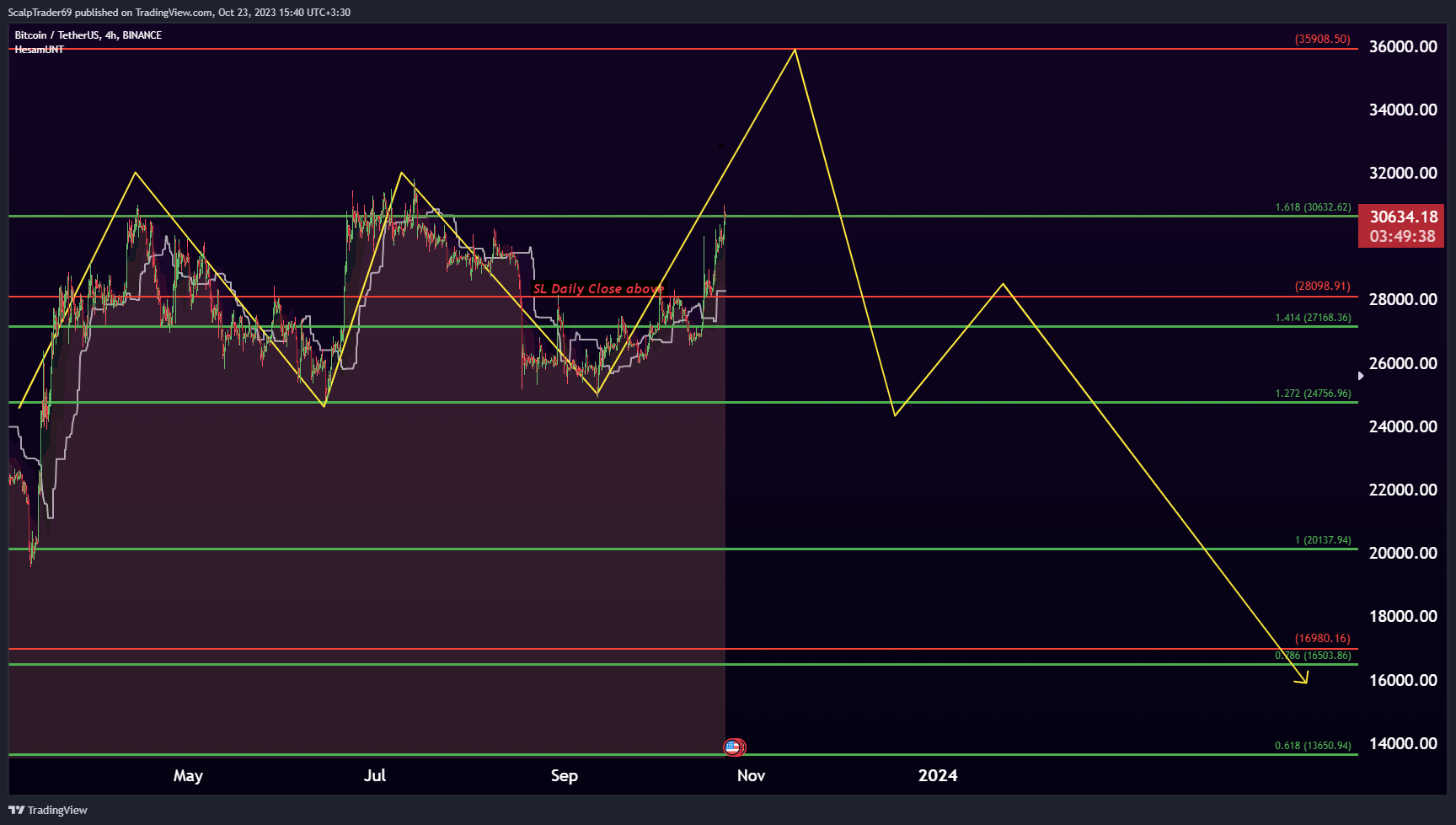Screen dimensions: 1456x825
Task: Click the 1 (20137.94) Fibonacci label
Action: tap(1323, 540)
